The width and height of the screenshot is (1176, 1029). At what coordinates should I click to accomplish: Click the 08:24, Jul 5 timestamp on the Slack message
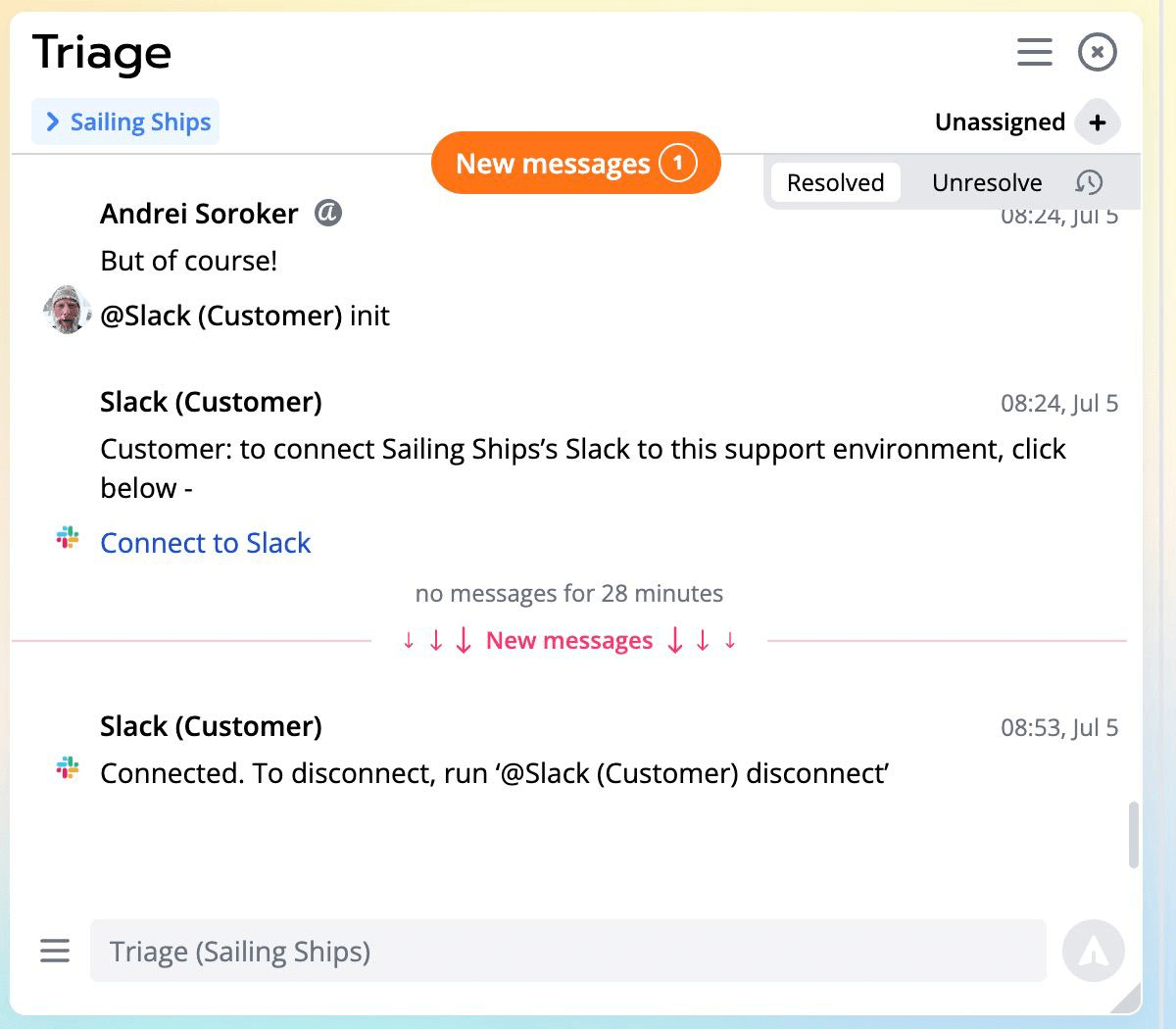click(x=1059, y=403)
